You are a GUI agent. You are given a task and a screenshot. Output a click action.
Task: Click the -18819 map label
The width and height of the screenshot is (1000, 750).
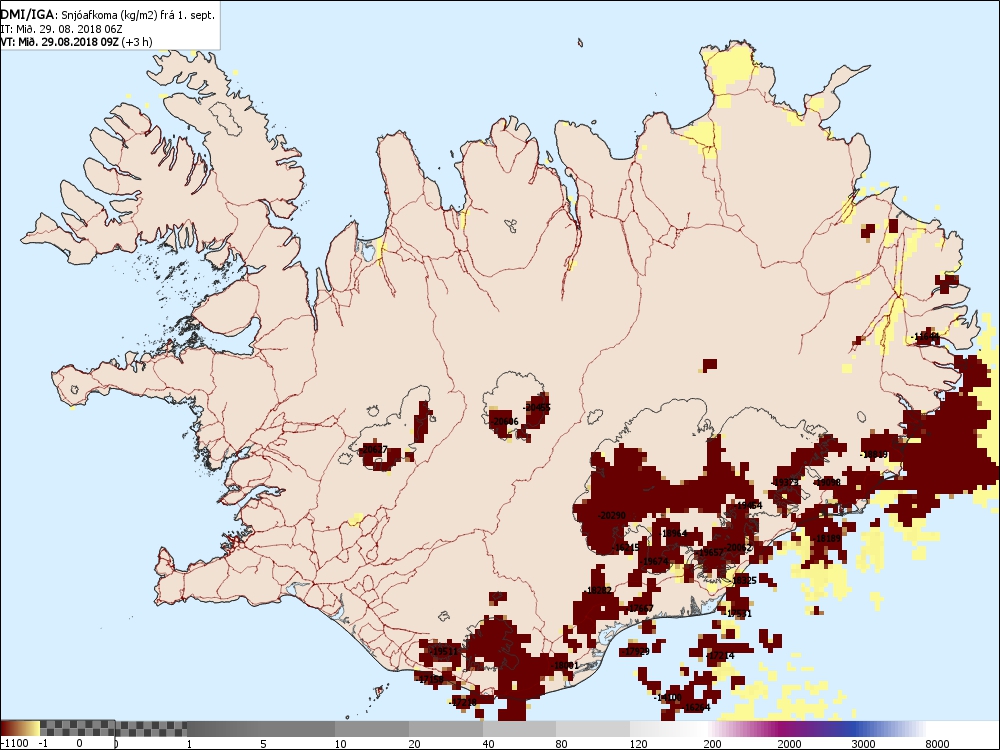[x=874, y=455]
